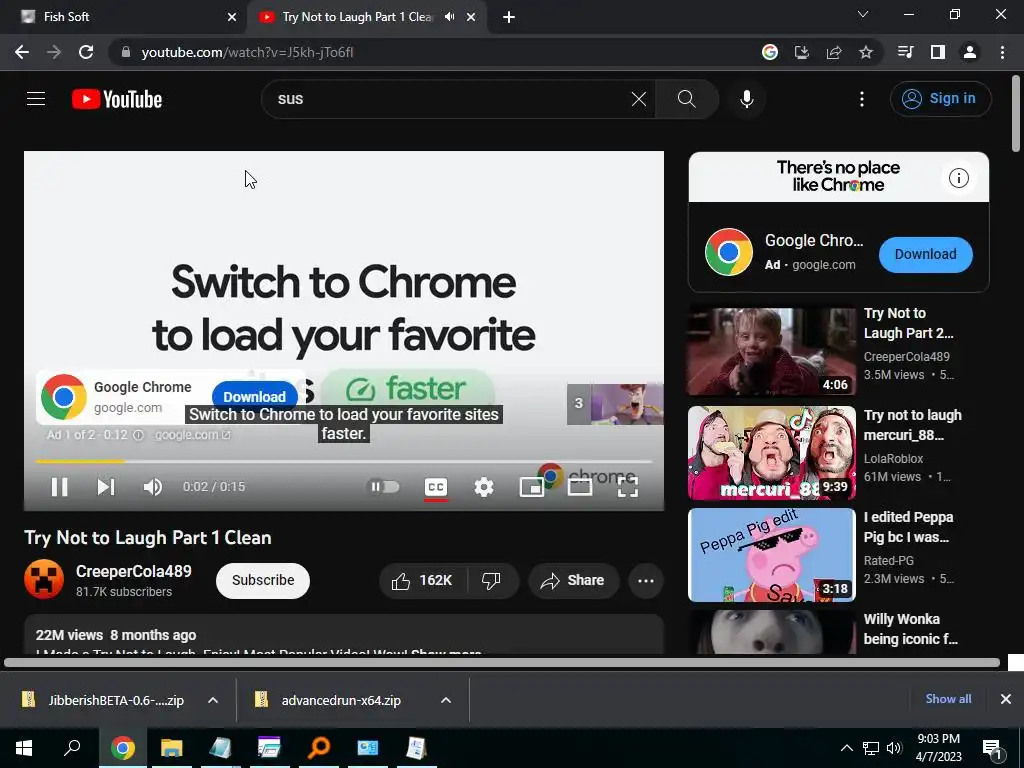Open Chrome three-dot menu
This screenshot has width=1024, height=768.
click(x=1002, y=52)
